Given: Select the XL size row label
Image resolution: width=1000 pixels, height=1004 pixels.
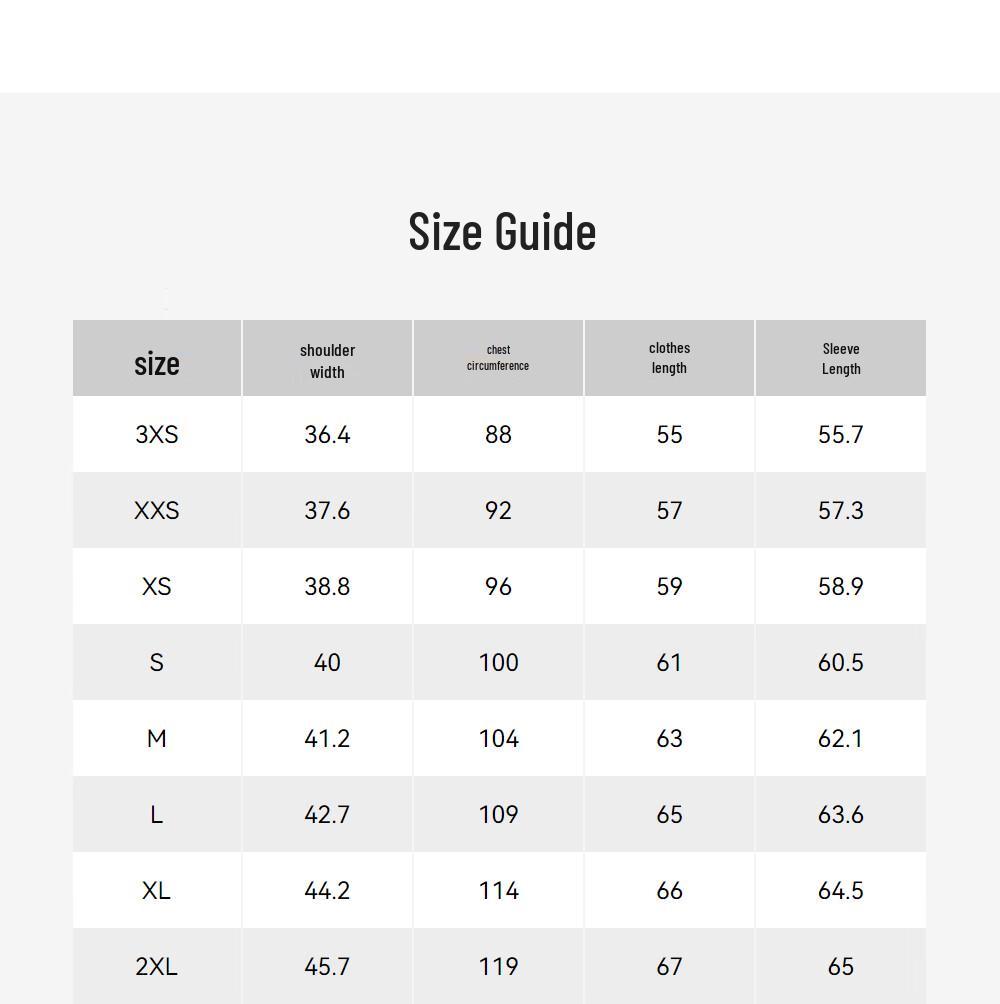Looking at the screenshot, I should [157, 890].
